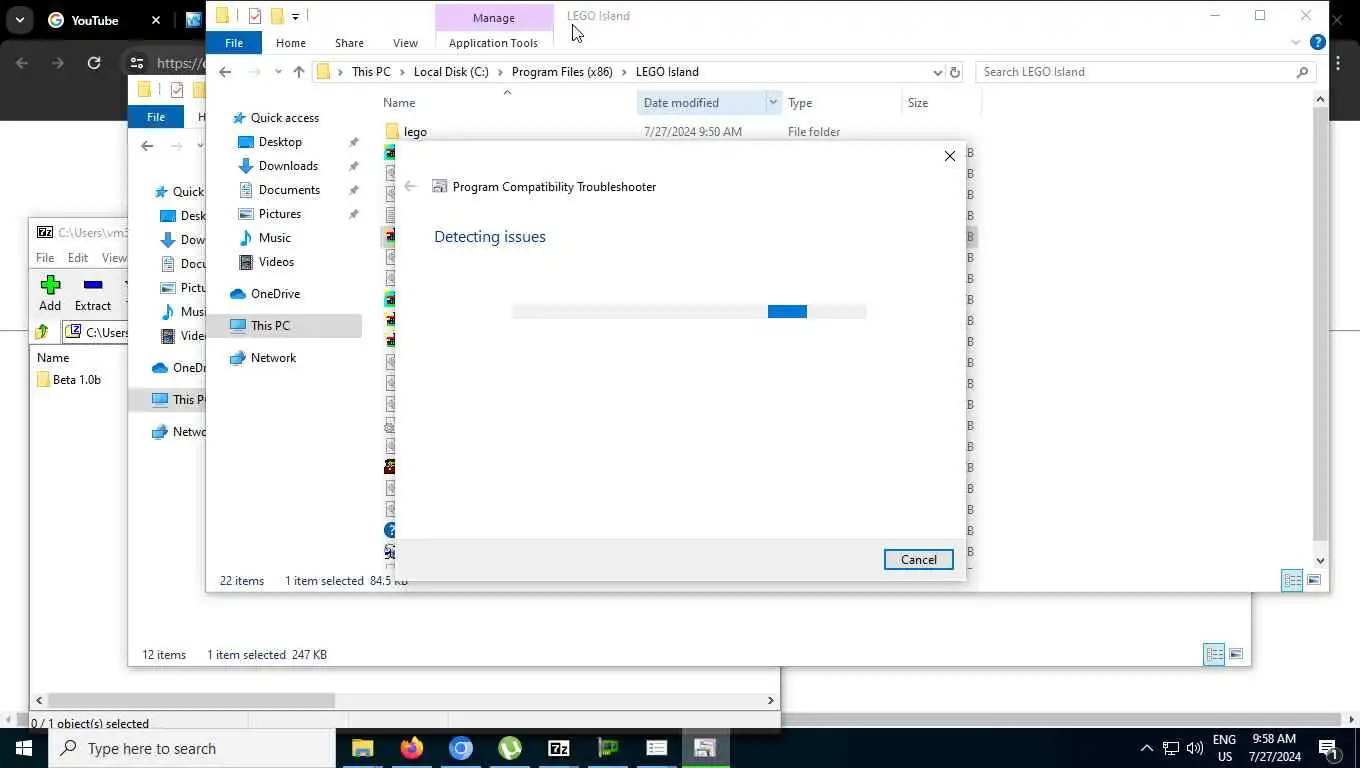Image resolution: width=1360 pixels, height=768 pixels.
Task: Click 7-Zip up-folder icon
Action: [x=42, y=332]
